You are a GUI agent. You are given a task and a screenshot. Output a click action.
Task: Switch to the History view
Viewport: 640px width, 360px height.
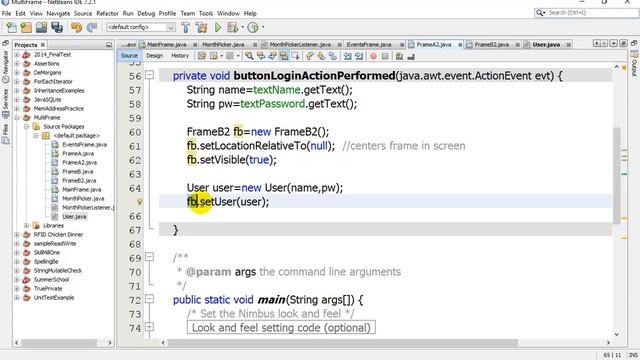180,56
